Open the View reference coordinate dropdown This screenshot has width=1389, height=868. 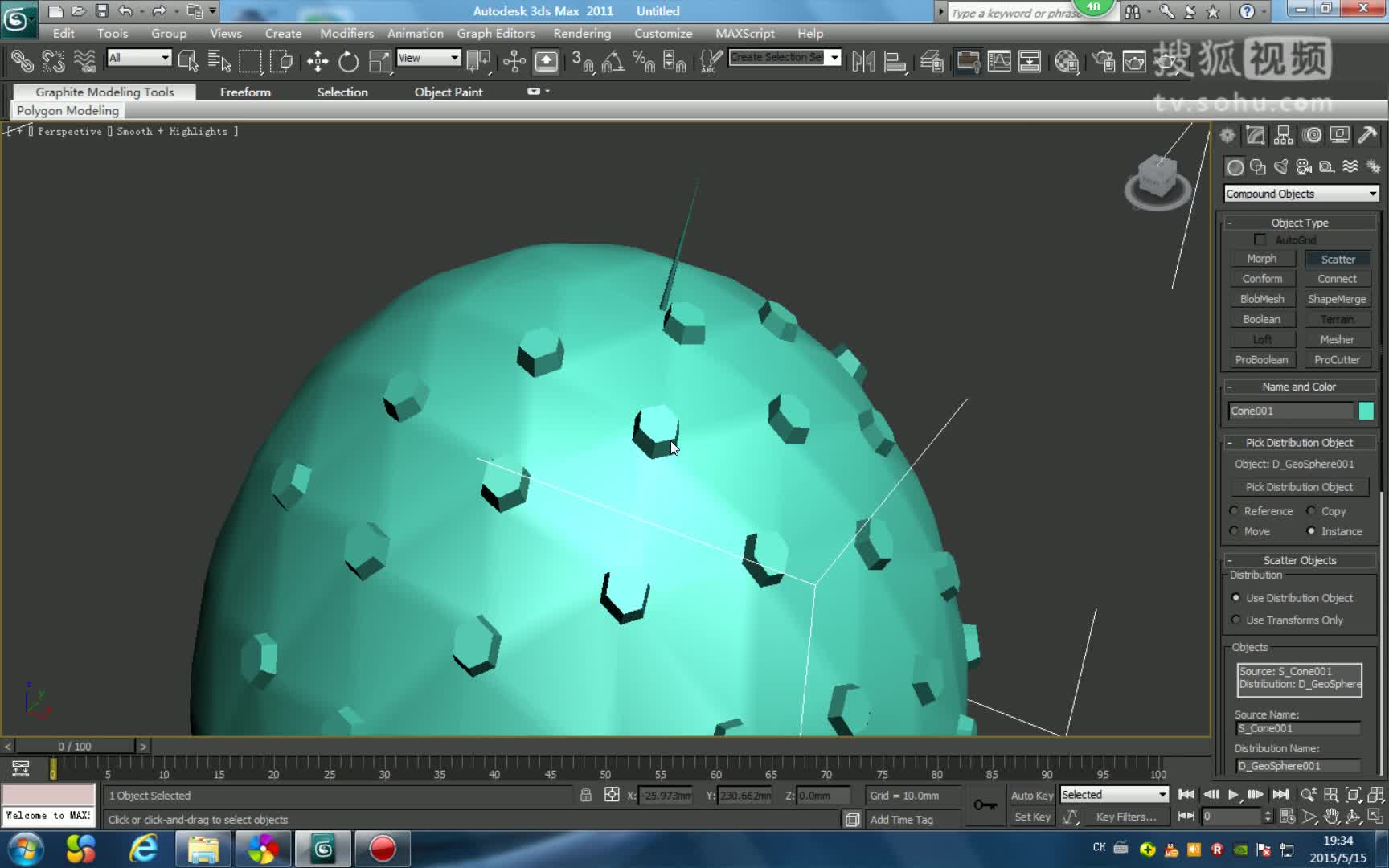click(428, 58)
